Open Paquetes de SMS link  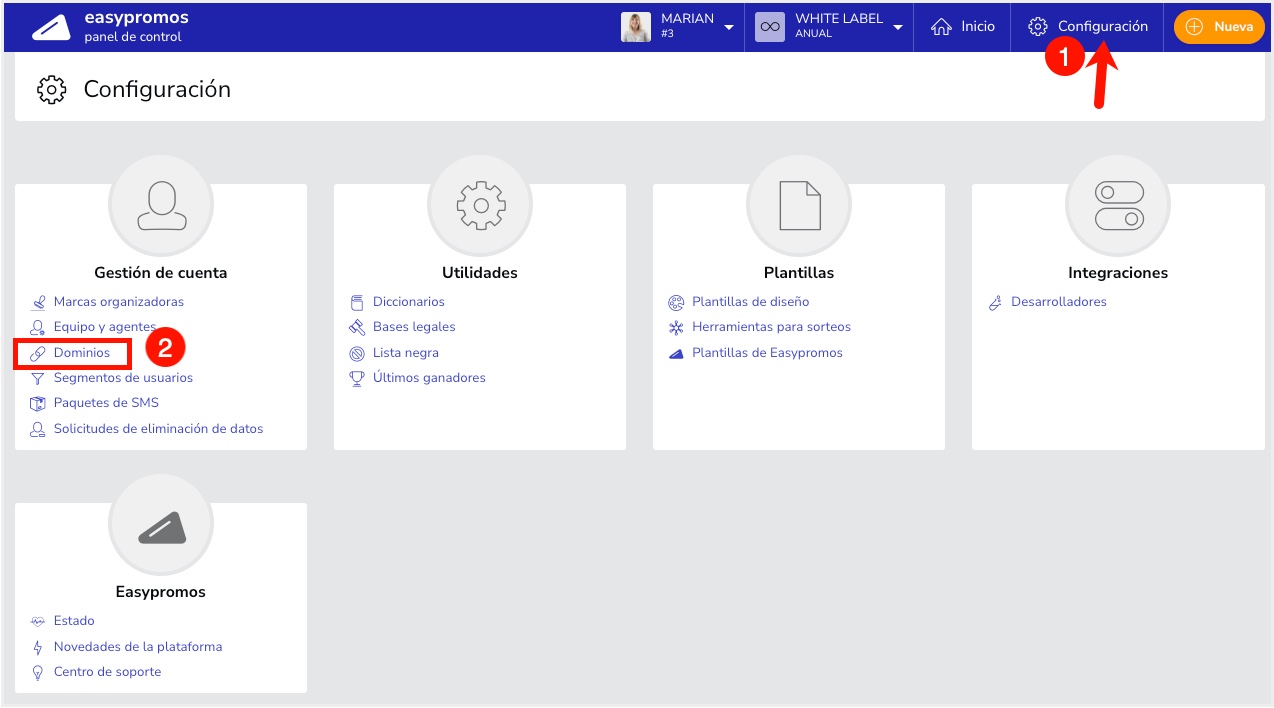point(106,403)
